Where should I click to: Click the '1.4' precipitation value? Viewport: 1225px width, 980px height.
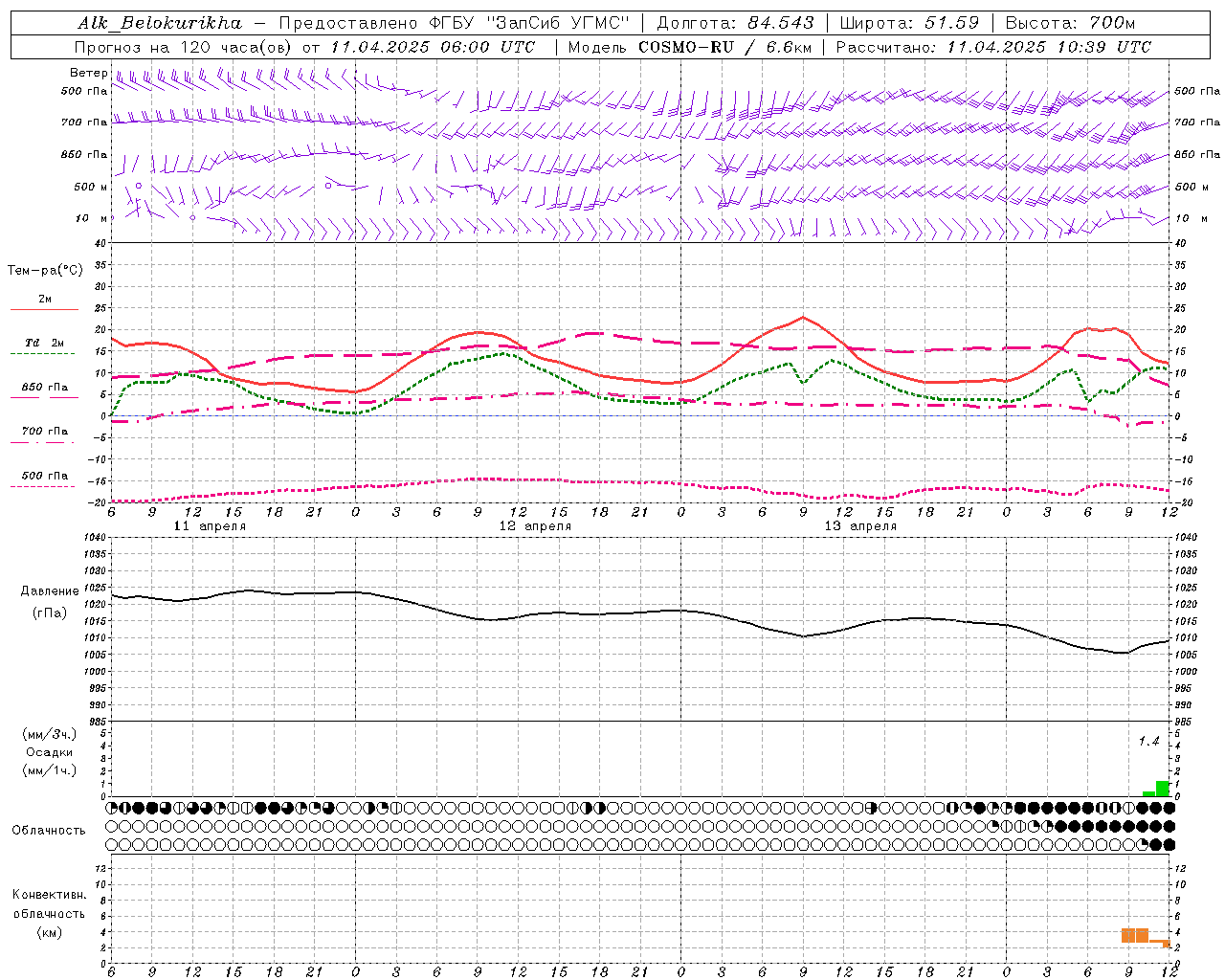coord(1148,741)
